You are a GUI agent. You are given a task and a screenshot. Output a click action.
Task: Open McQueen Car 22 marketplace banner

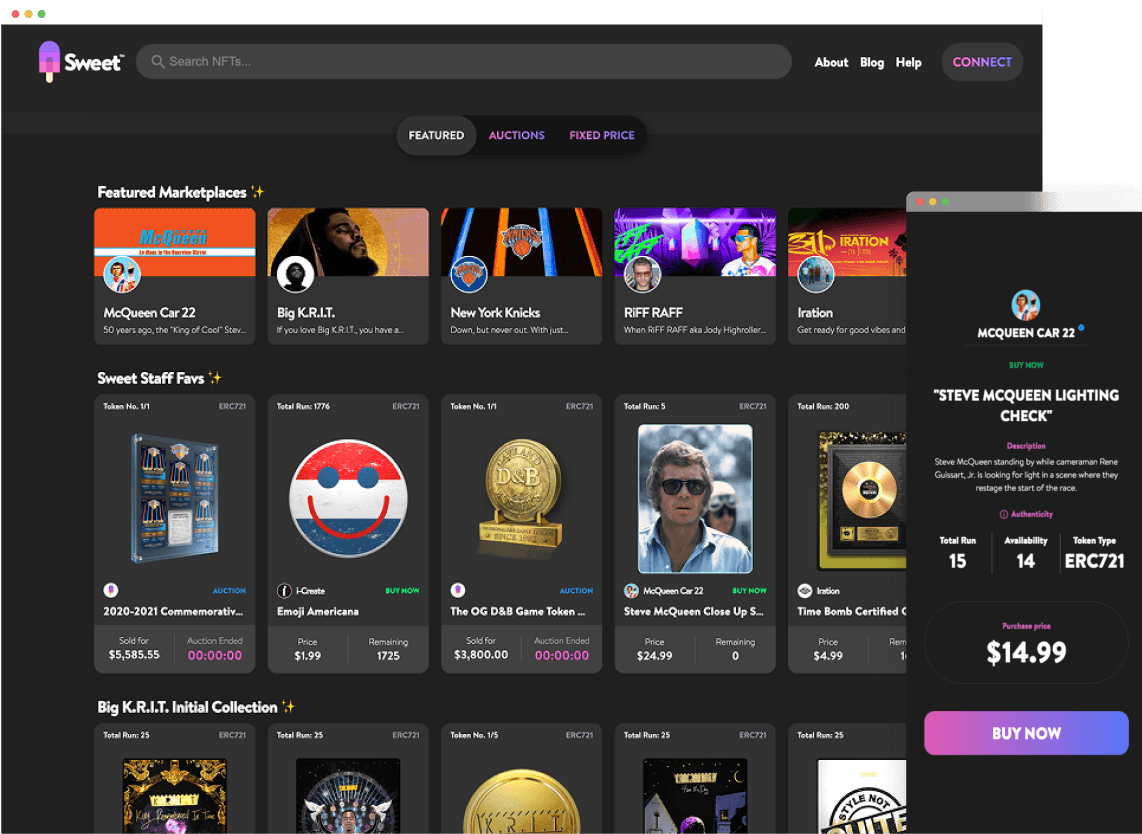(175, 242)
